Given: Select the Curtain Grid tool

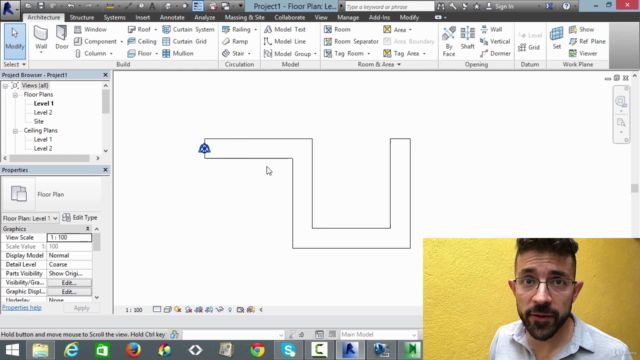Looking at the screenshot, I should click(x=184, y=41).
